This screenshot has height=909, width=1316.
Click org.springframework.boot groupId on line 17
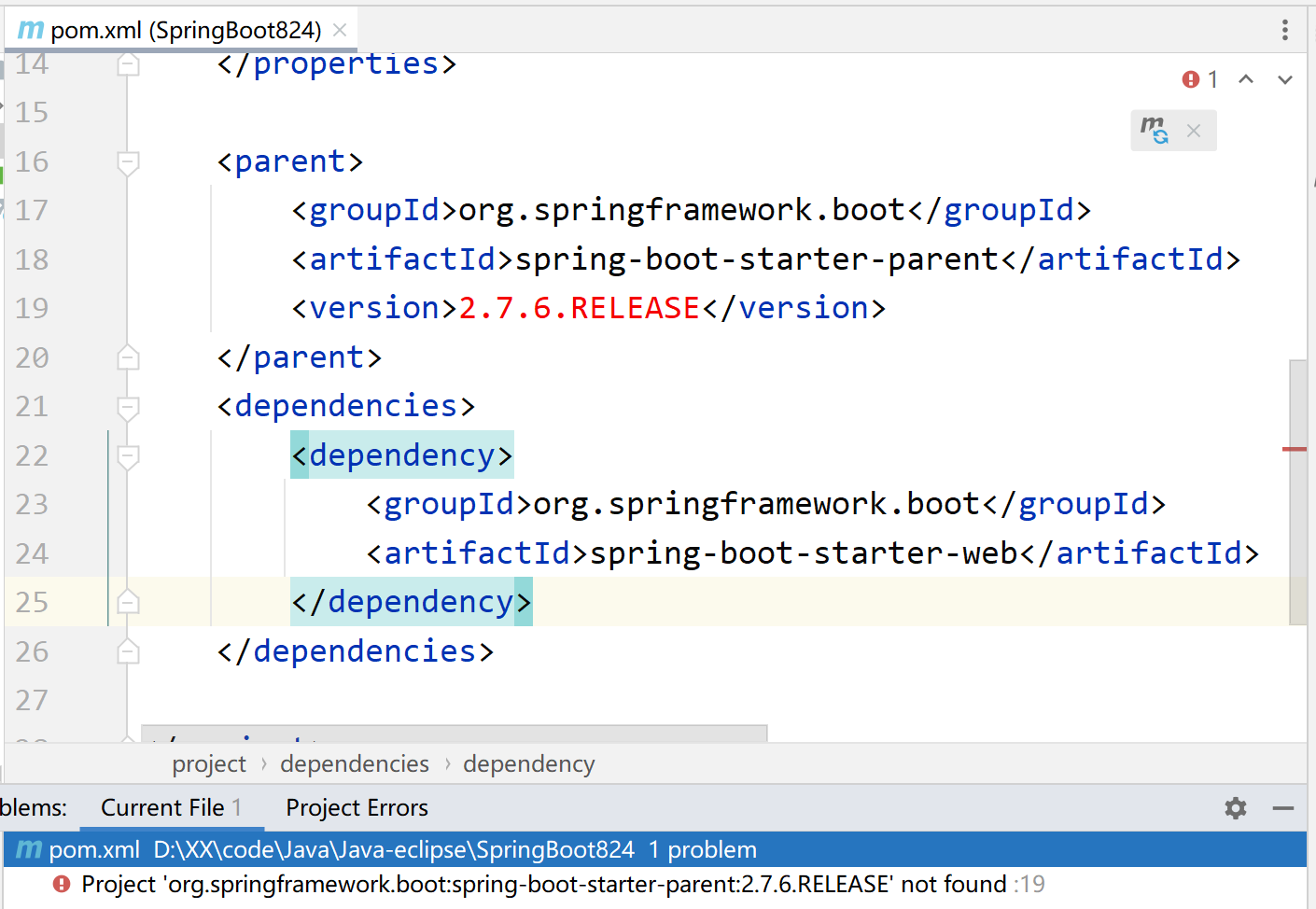[x=682, y=210]
